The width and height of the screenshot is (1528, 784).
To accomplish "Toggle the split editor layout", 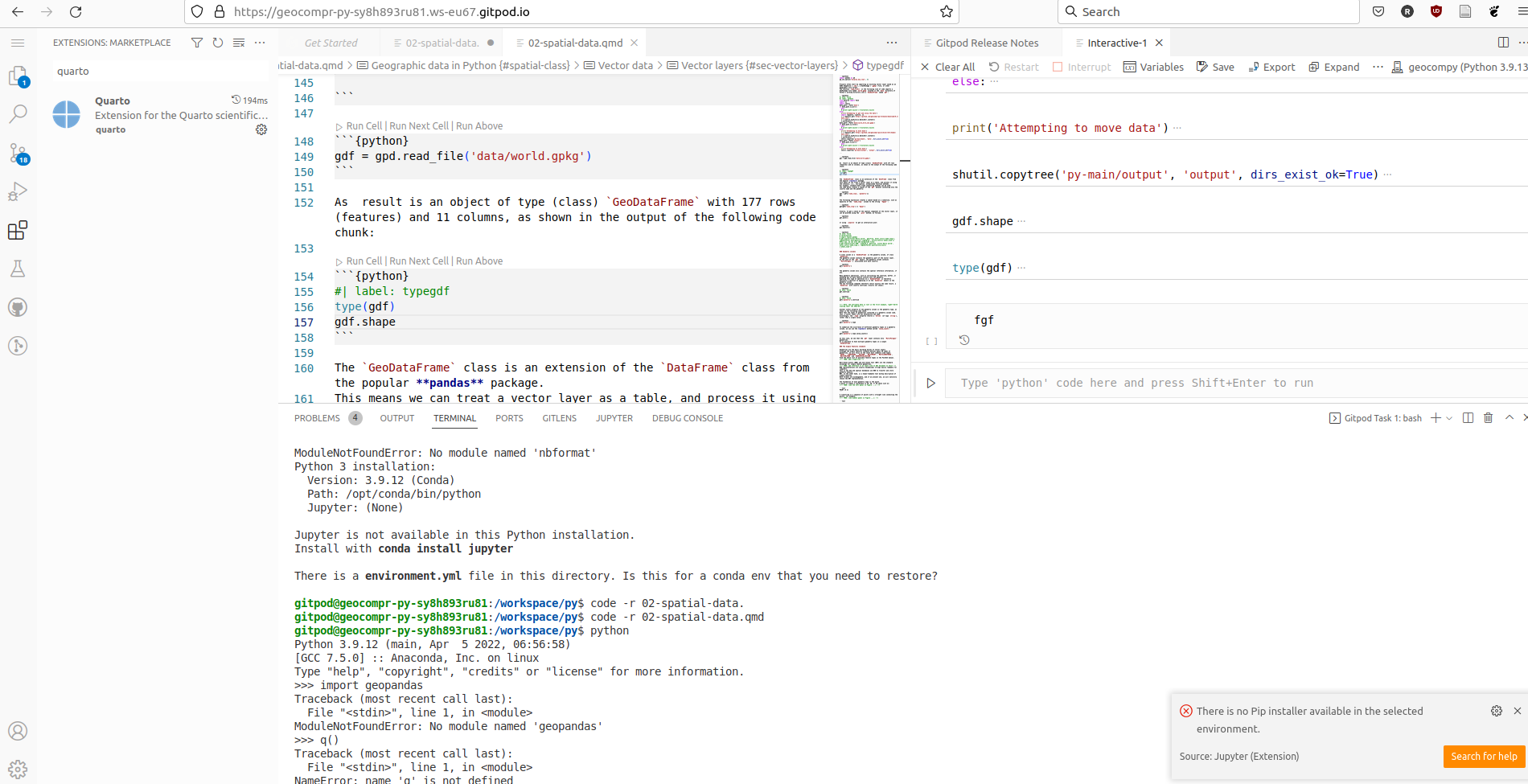I will [x=1502, y=42].
